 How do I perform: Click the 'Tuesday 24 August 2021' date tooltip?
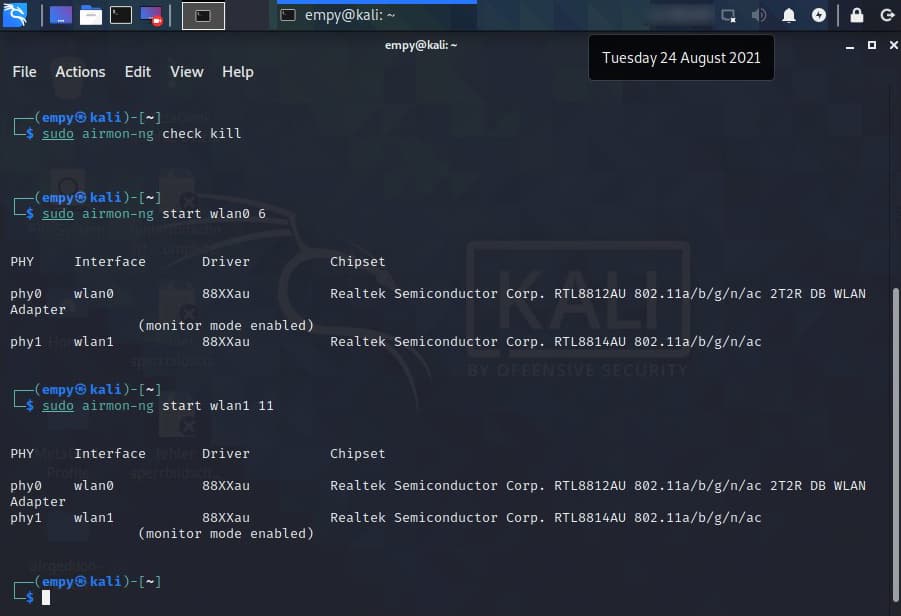pos(681,57)
